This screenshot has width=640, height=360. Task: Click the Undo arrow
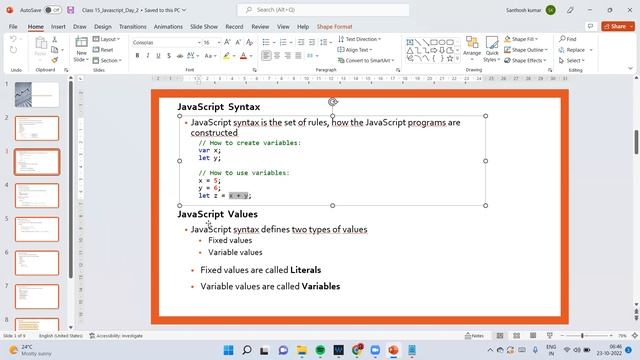(13, 39)
